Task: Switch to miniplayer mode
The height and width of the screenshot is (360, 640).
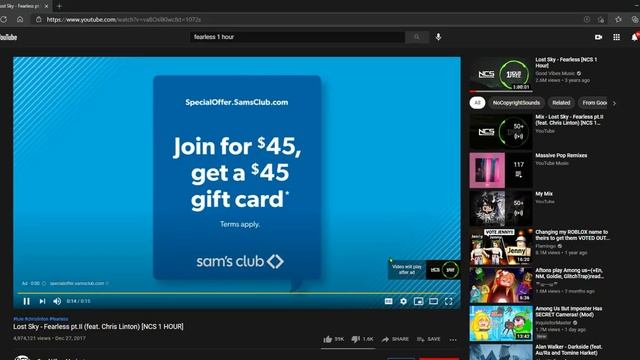Action: point(418,301)
